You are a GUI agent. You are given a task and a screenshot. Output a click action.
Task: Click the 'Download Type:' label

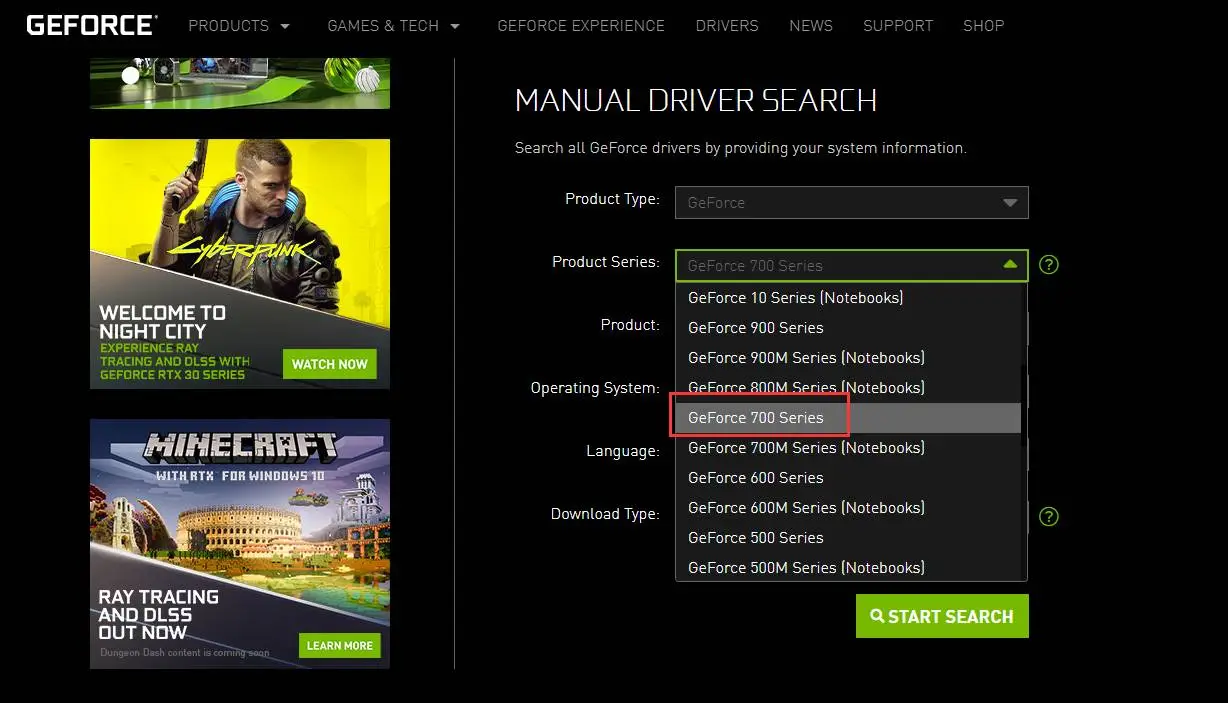coord(605,514)
